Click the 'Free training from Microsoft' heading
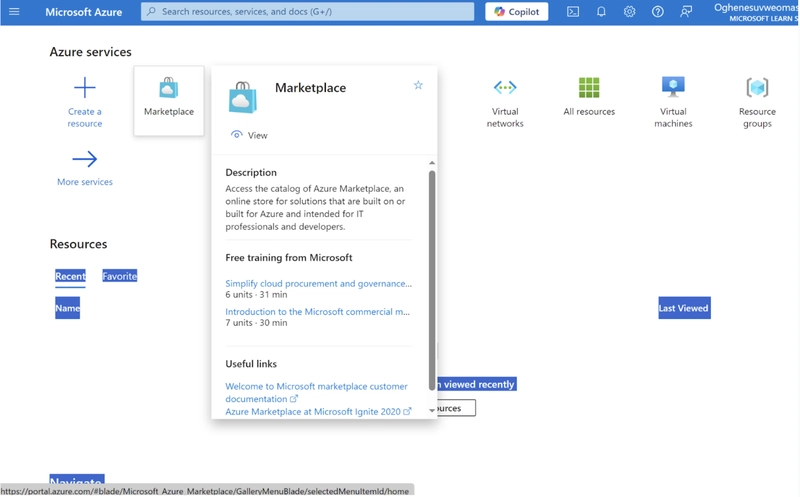This screenshot has height=497, width=800. coord(289,258)
